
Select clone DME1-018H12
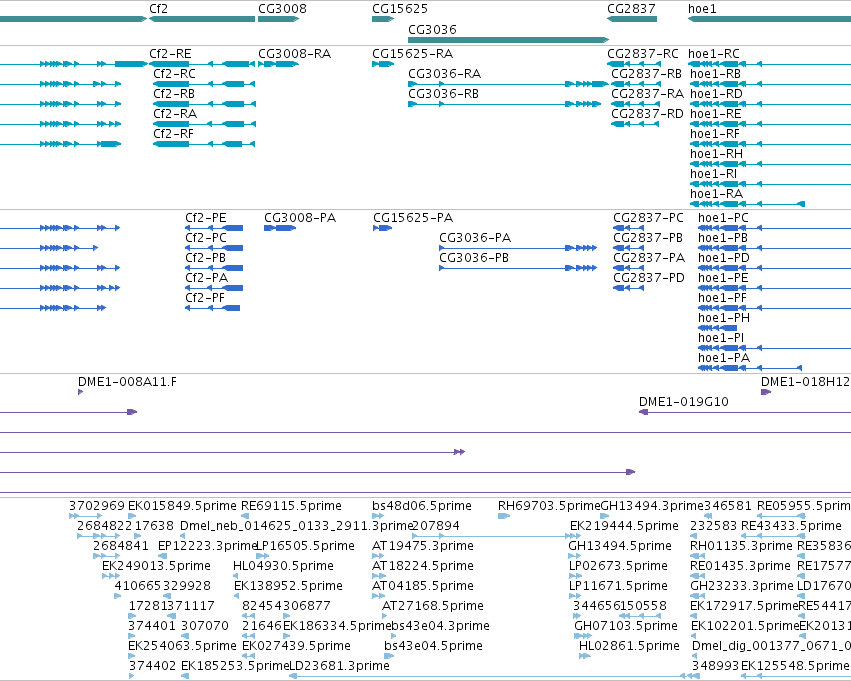[805, 382]
